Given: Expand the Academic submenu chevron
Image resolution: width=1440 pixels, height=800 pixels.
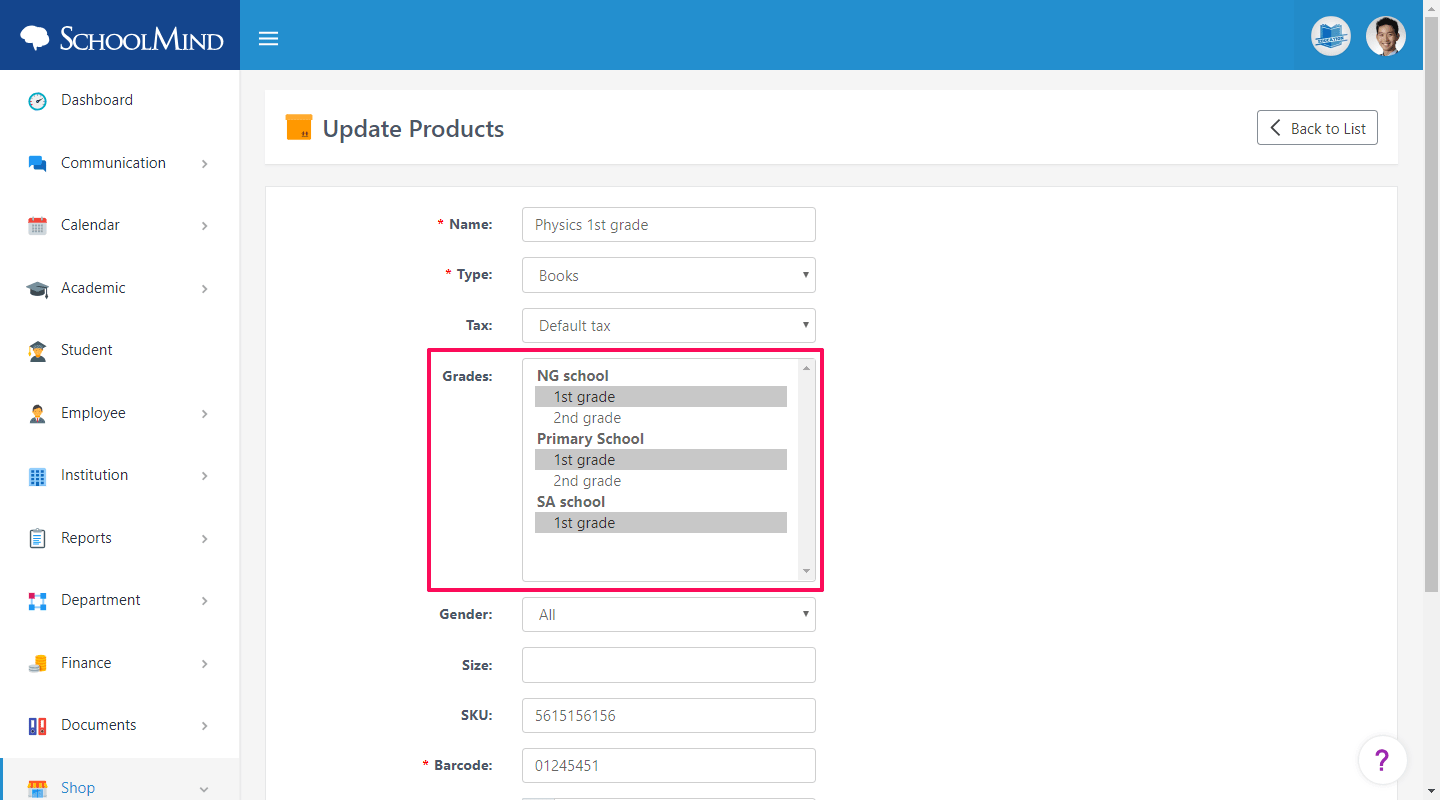Looking at the screenshot, I should coord(204,289).
